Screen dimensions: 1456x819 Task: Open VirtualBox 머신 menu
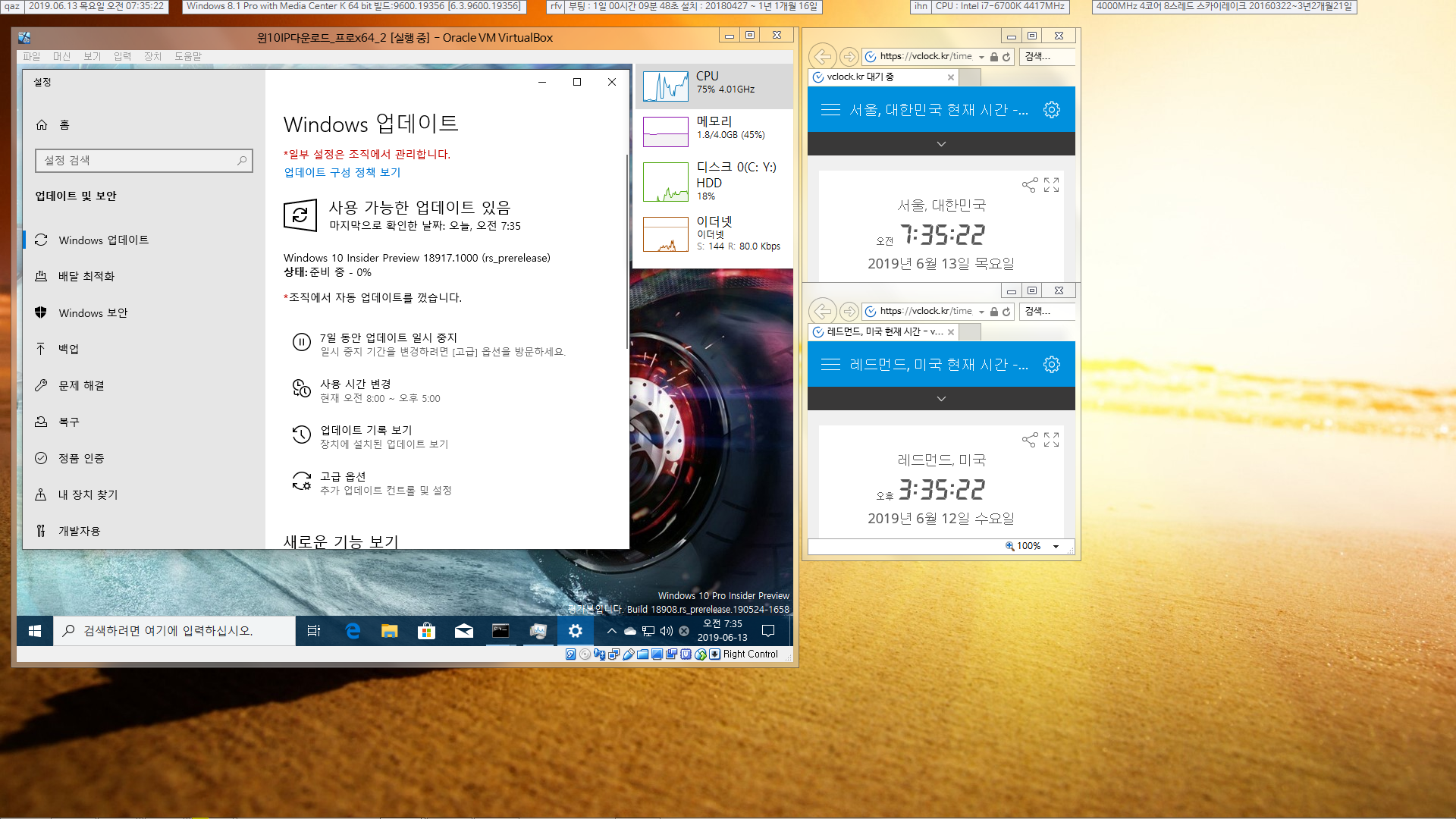[x=61, y=56]
